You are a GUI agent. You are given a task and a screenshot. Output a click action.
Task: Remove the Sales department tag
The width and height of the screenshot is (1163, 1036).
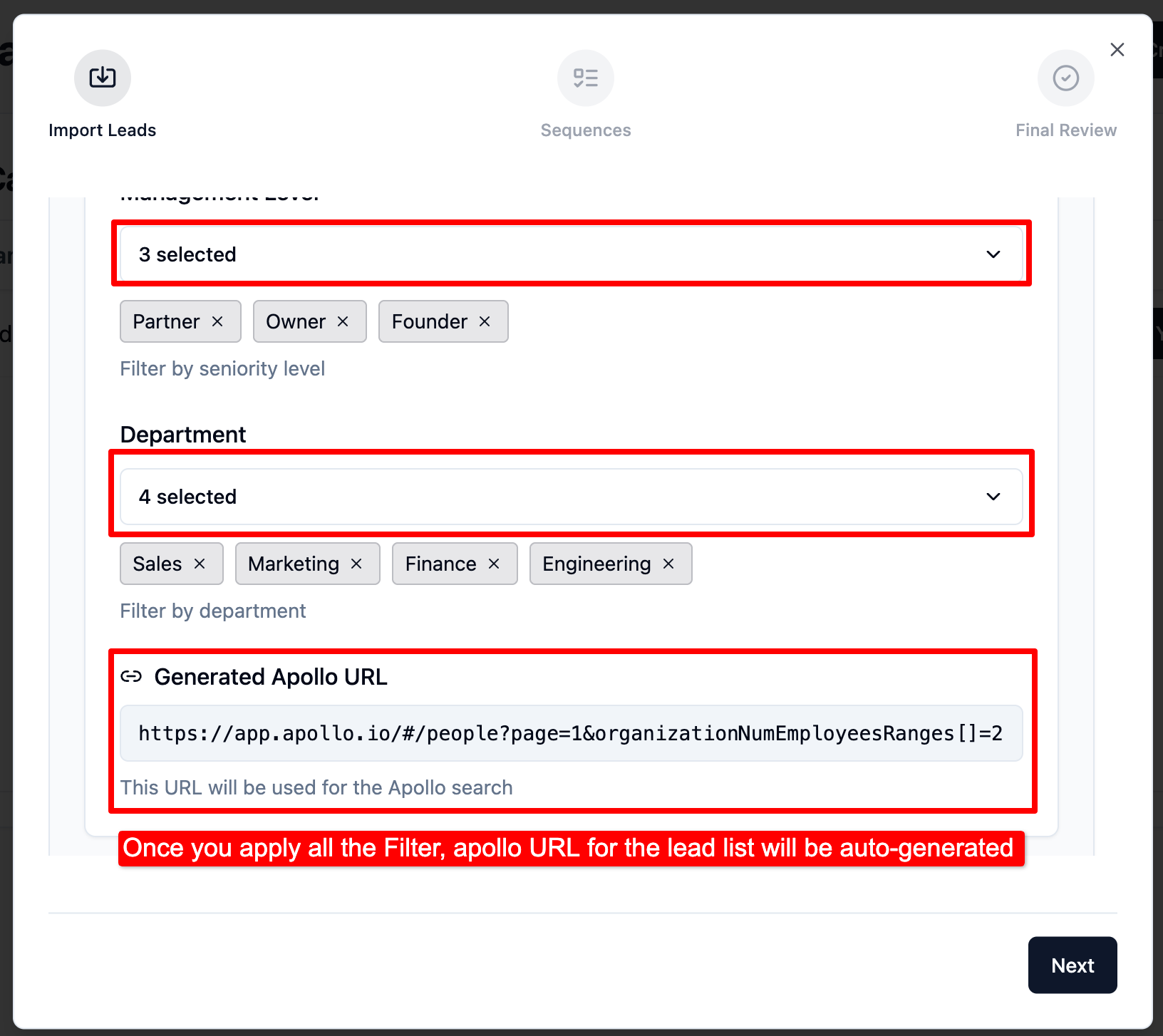click(x=200, y=564)
